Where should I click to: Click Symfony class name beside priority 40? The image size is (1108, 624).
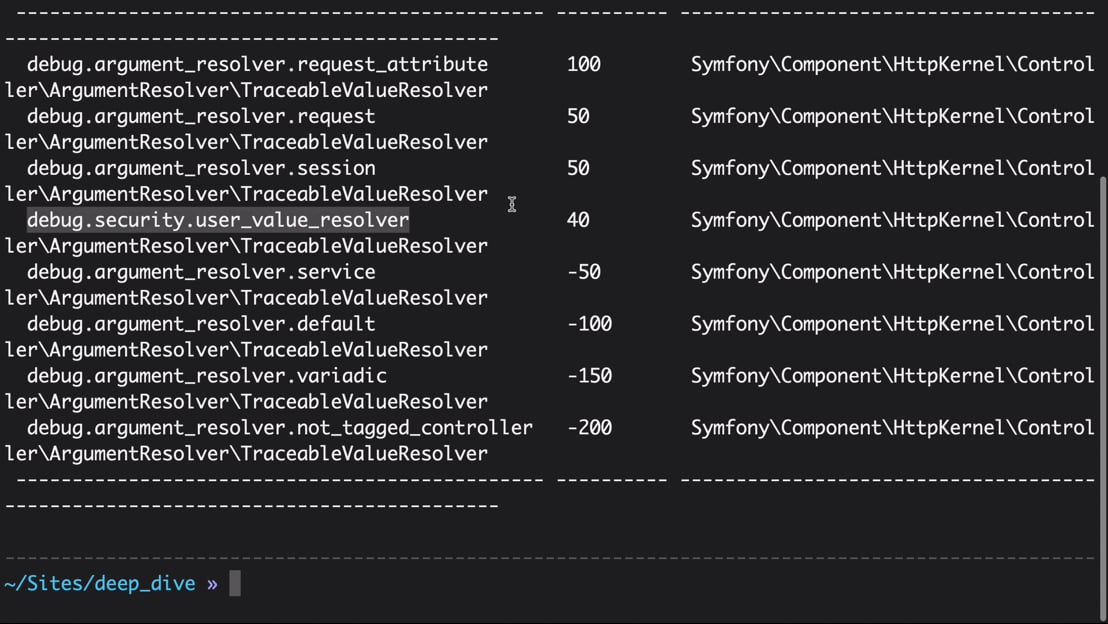[x=892, y=220]
